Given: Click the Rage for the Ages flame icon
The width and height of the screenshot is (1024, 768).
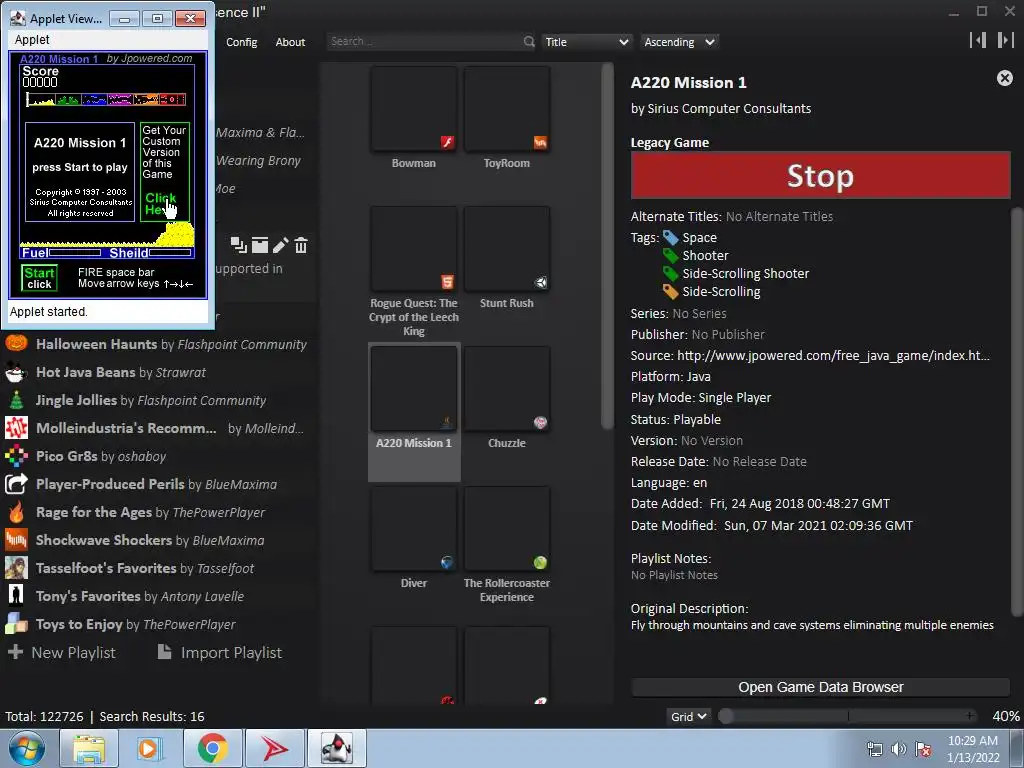Looking at the screenshot, I should point(16,512).
